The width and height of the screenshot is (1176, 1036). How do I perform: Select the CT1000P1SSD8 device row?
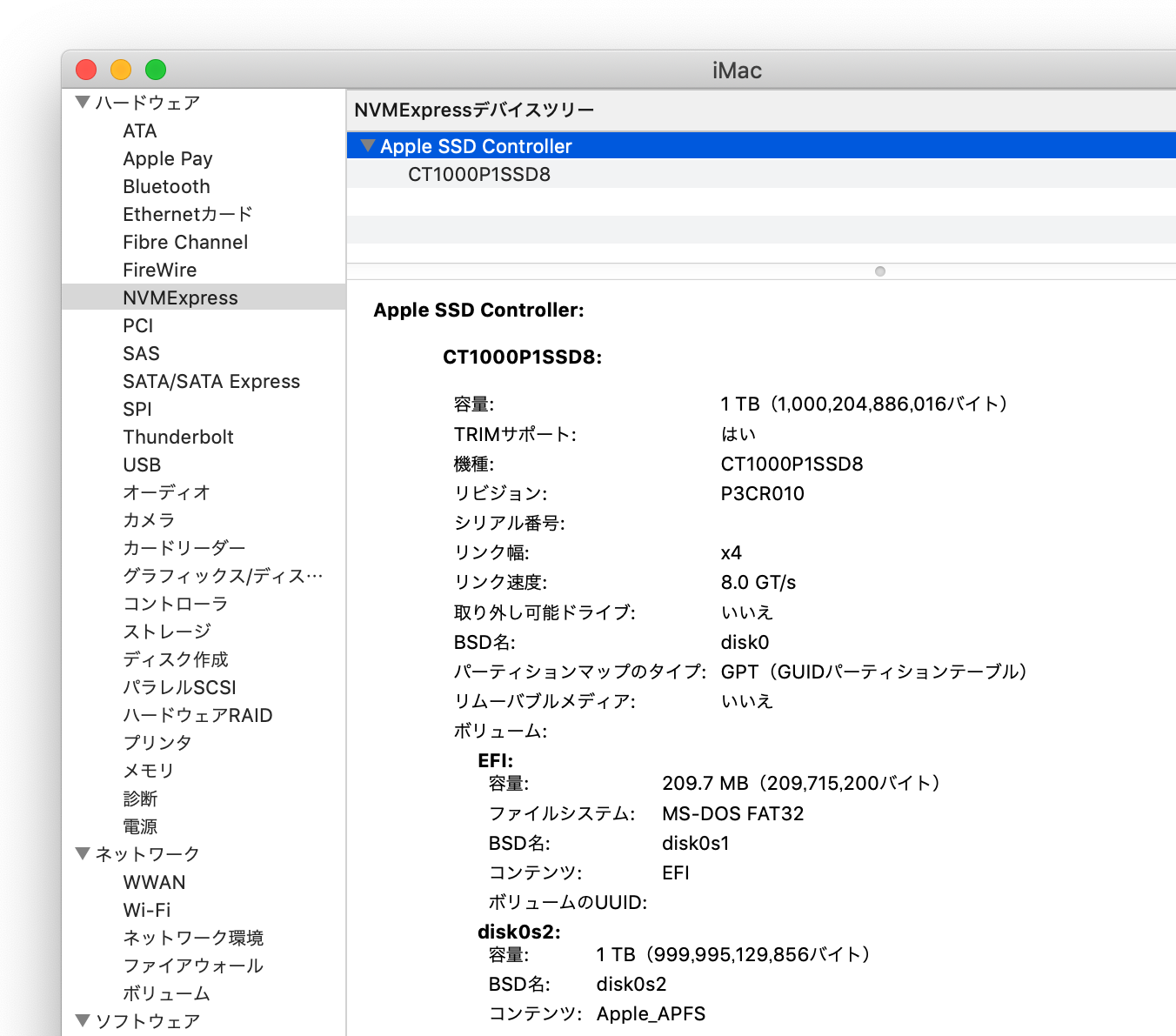pyautogui.click(x=761, y=174)
